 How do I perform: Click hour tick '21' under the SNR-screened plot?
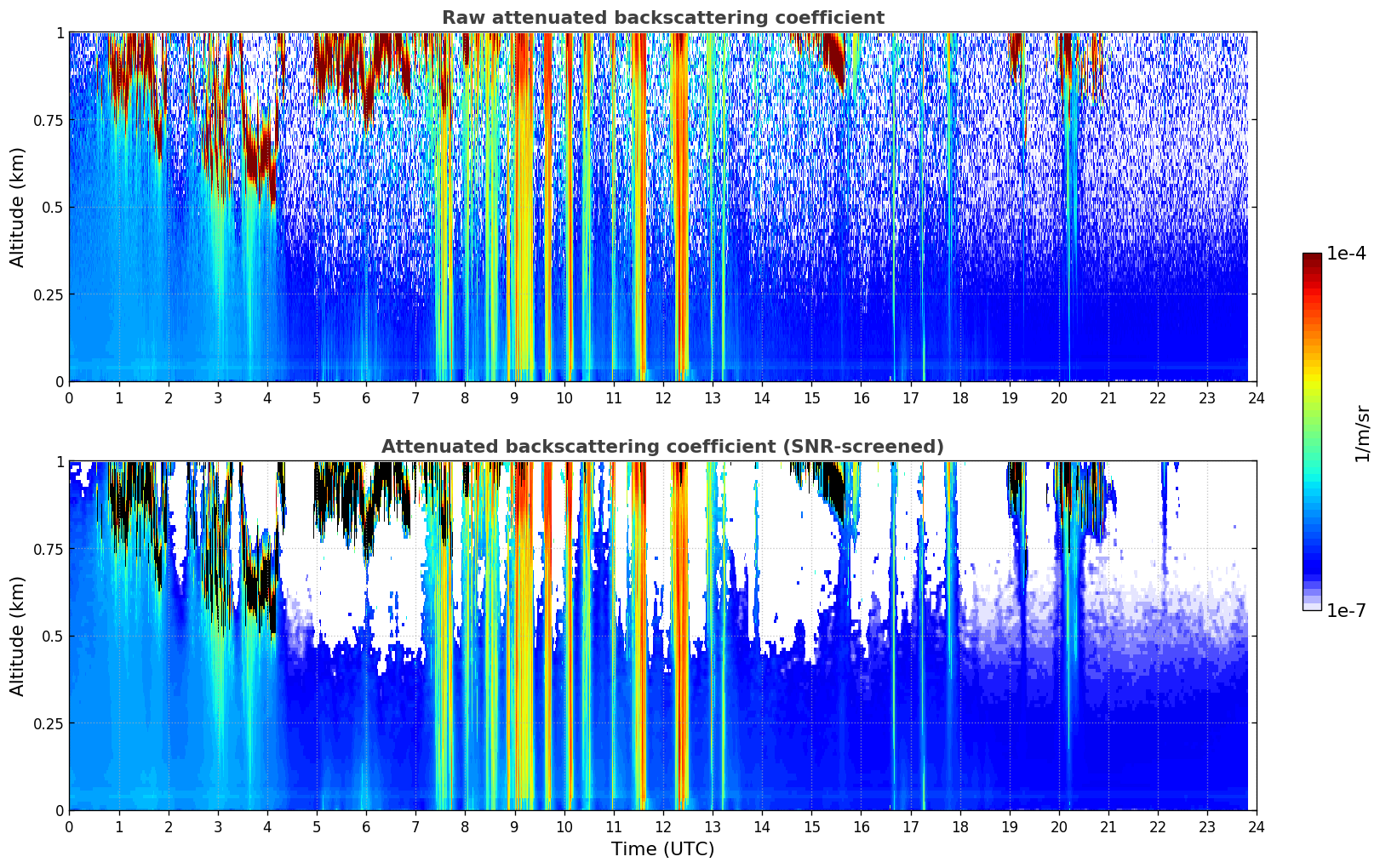(1108, 826)
